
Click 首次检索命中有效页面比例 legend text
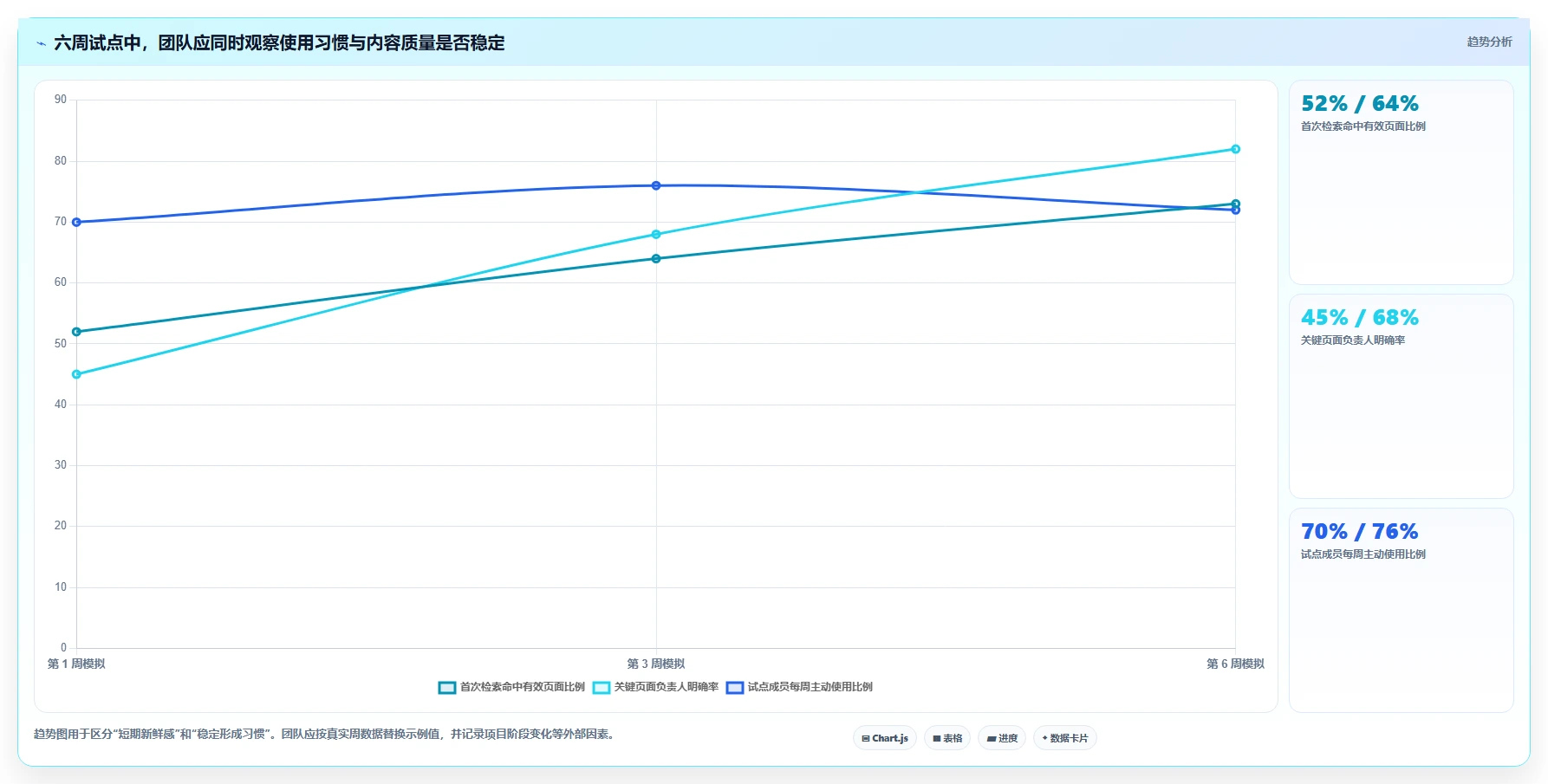pos(523,687)
